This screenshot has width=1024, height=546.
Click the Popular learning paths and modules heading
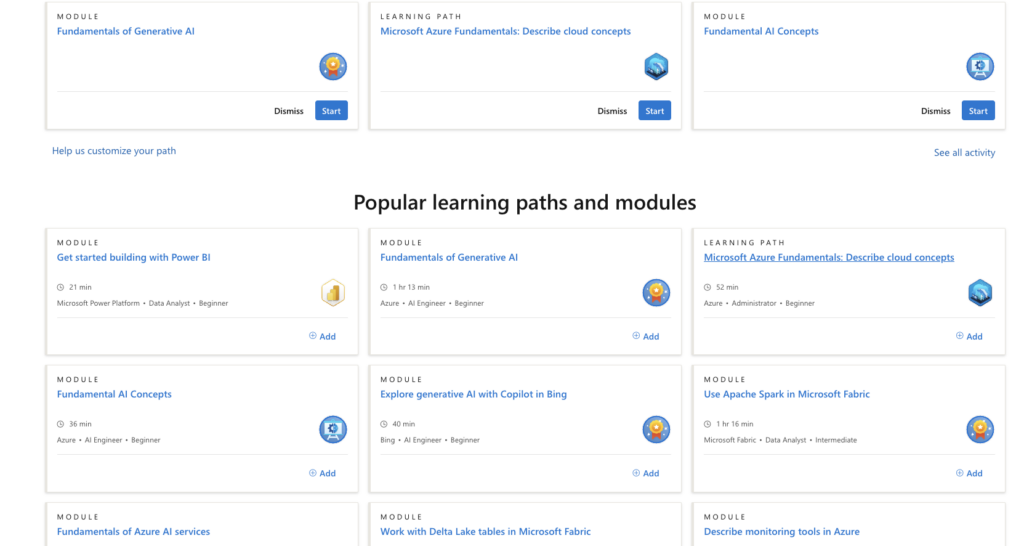pos(525,202)
